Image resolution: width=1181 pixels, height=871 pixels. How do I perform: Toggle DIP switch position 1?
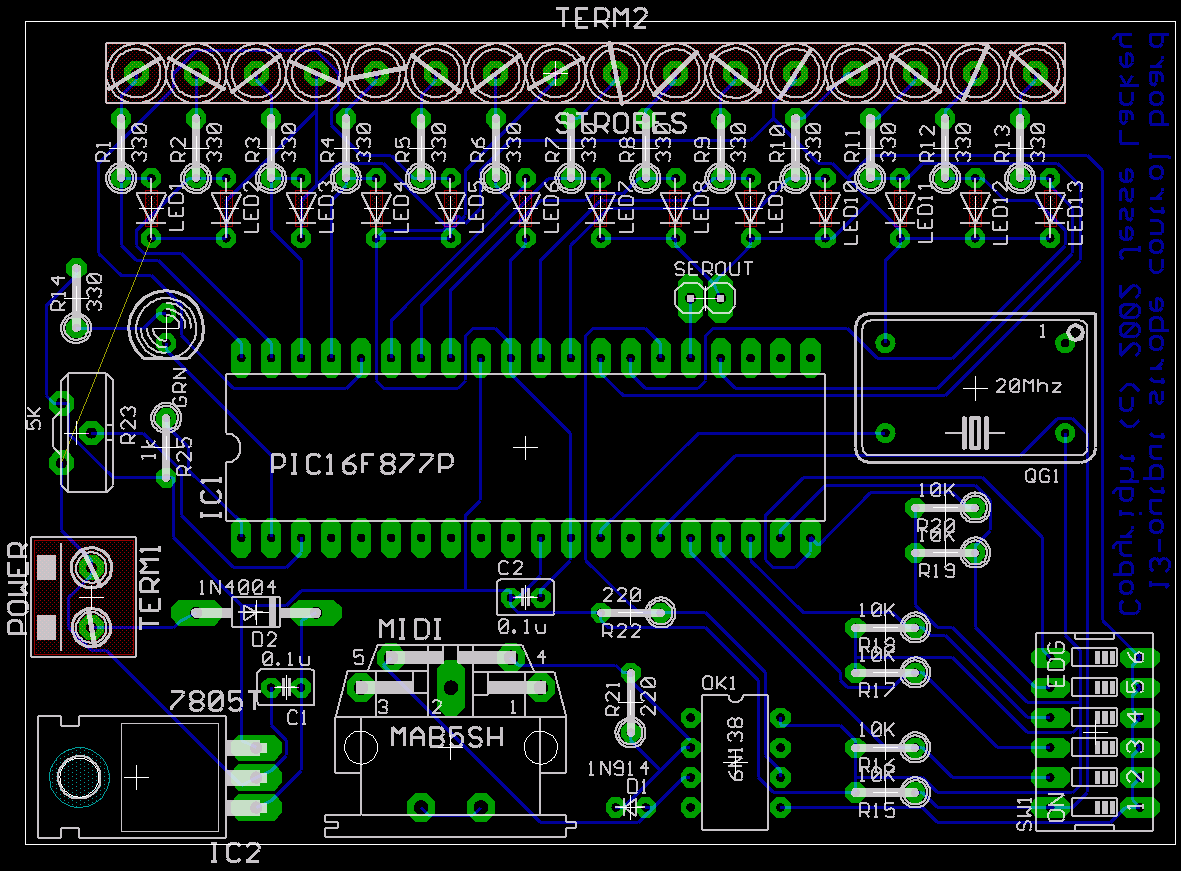(1095, 807)
